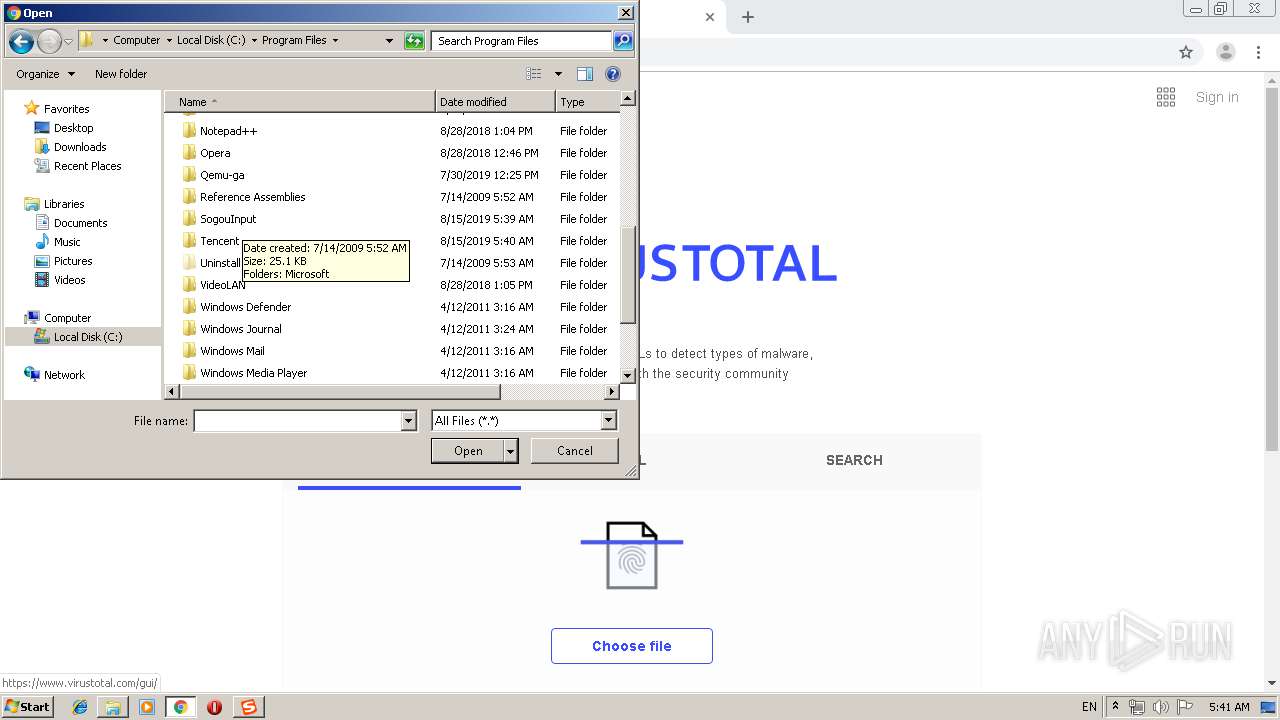This screenshot has height=720, width=1280.
Task: Click the New folder toolbar item
Action: (121, 74)
